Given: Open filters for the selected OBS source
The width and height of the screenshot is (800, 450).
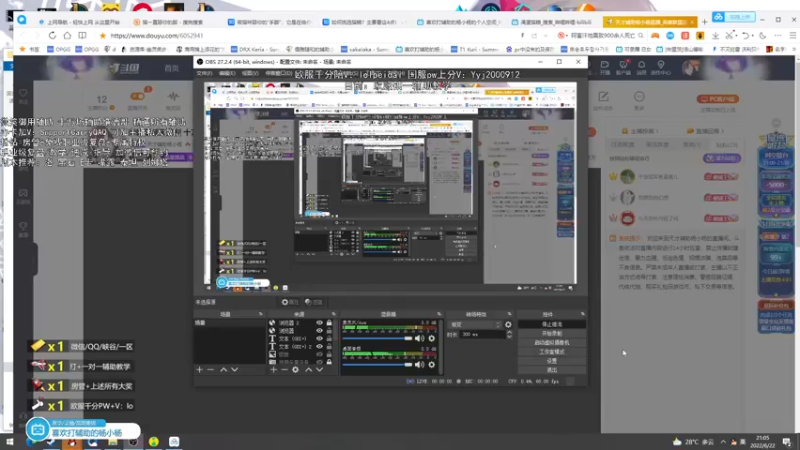Looking at the screenshot, I should [x=314, y=302].
